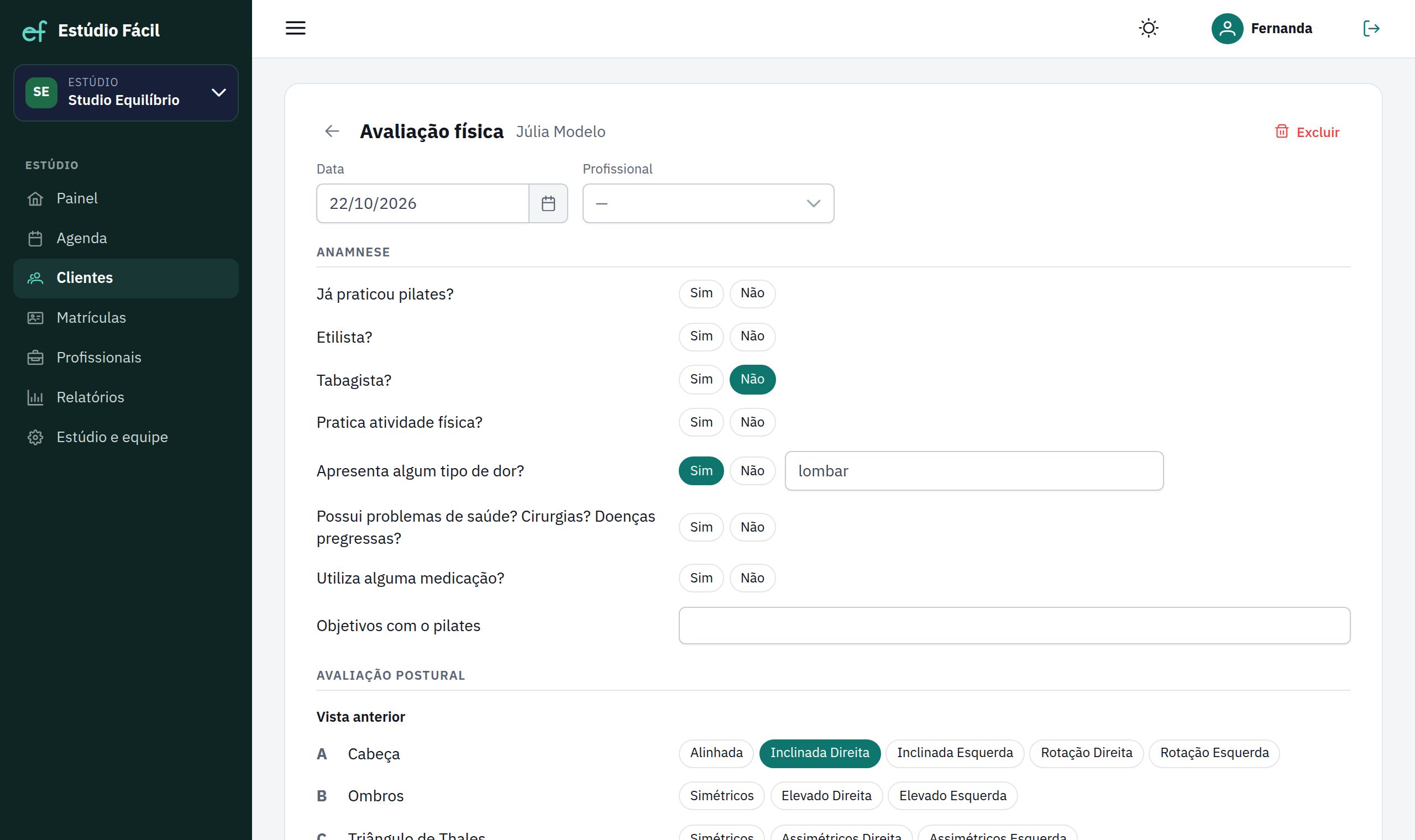Screen dimensions: 1415x840
Task: Select Sim for Utiliza alguma medicação
Action: [x=701, y=578]
